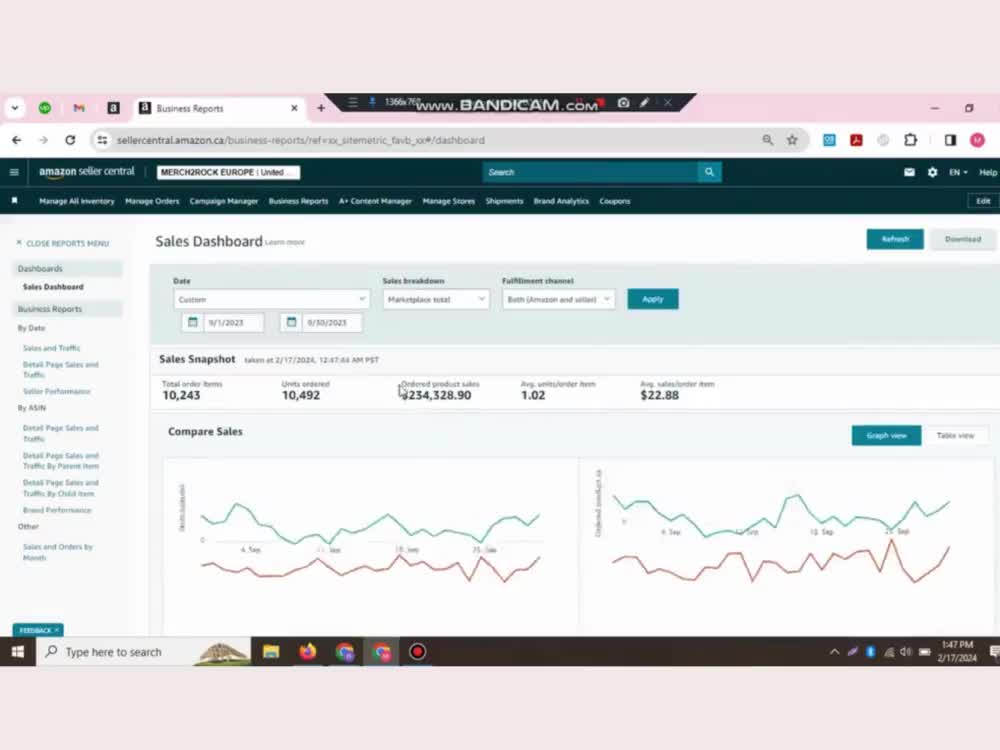Screen dimensions: 1000x750
Task: Open the MERCH2ROCK EUROPE account switcher
Action: [228, 172]
